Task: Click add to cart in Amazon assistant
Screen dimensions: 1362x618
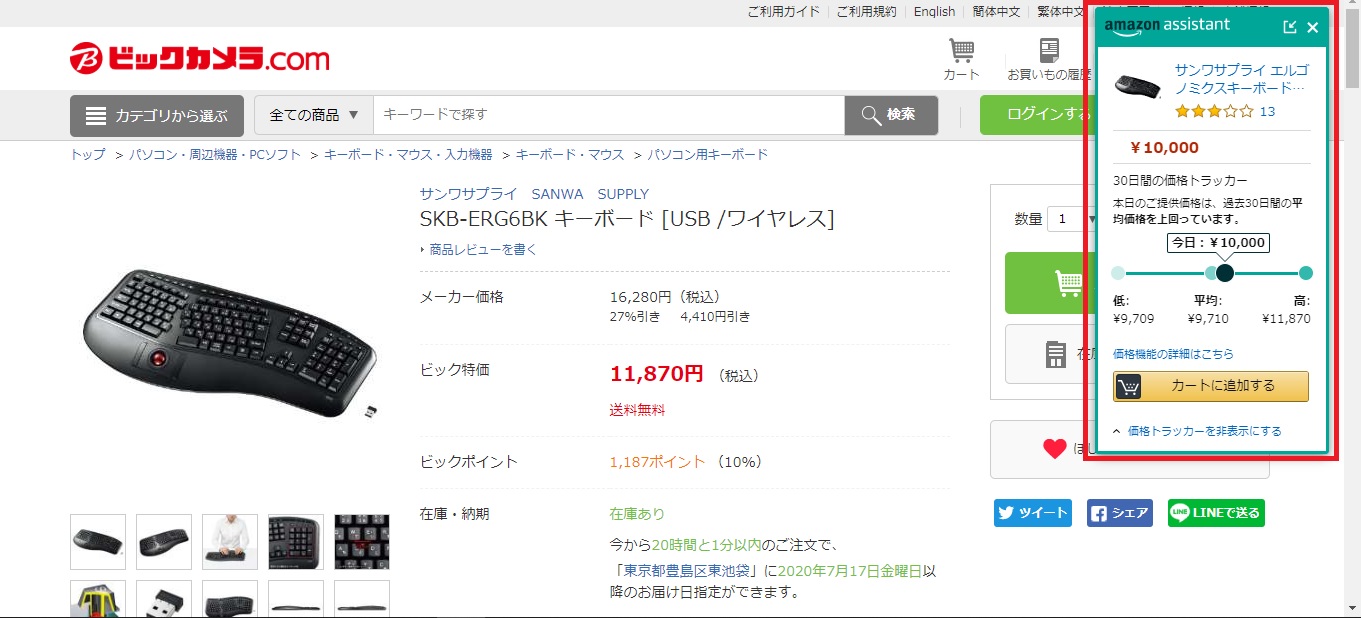Action: coord(1210,386)
